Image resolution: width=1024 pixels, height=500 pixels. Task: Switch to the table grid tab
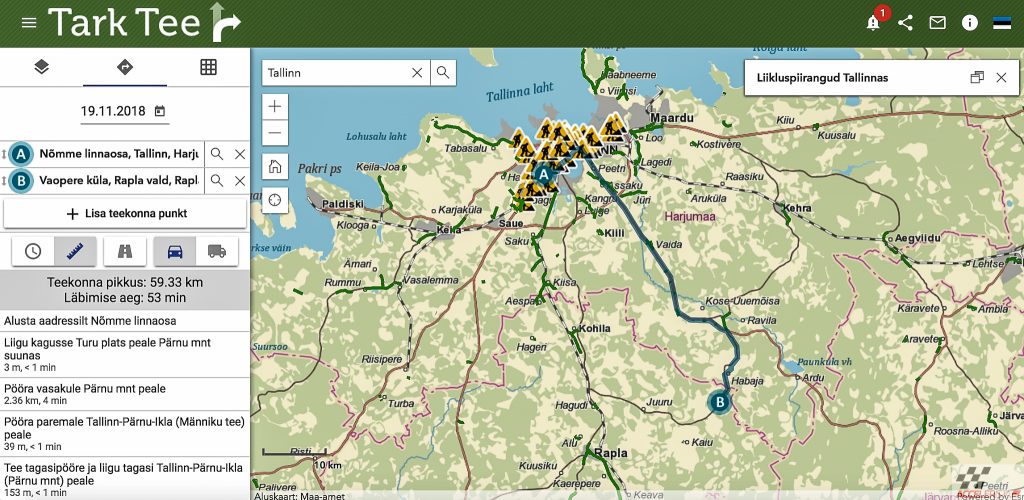[x=208, y=67]
